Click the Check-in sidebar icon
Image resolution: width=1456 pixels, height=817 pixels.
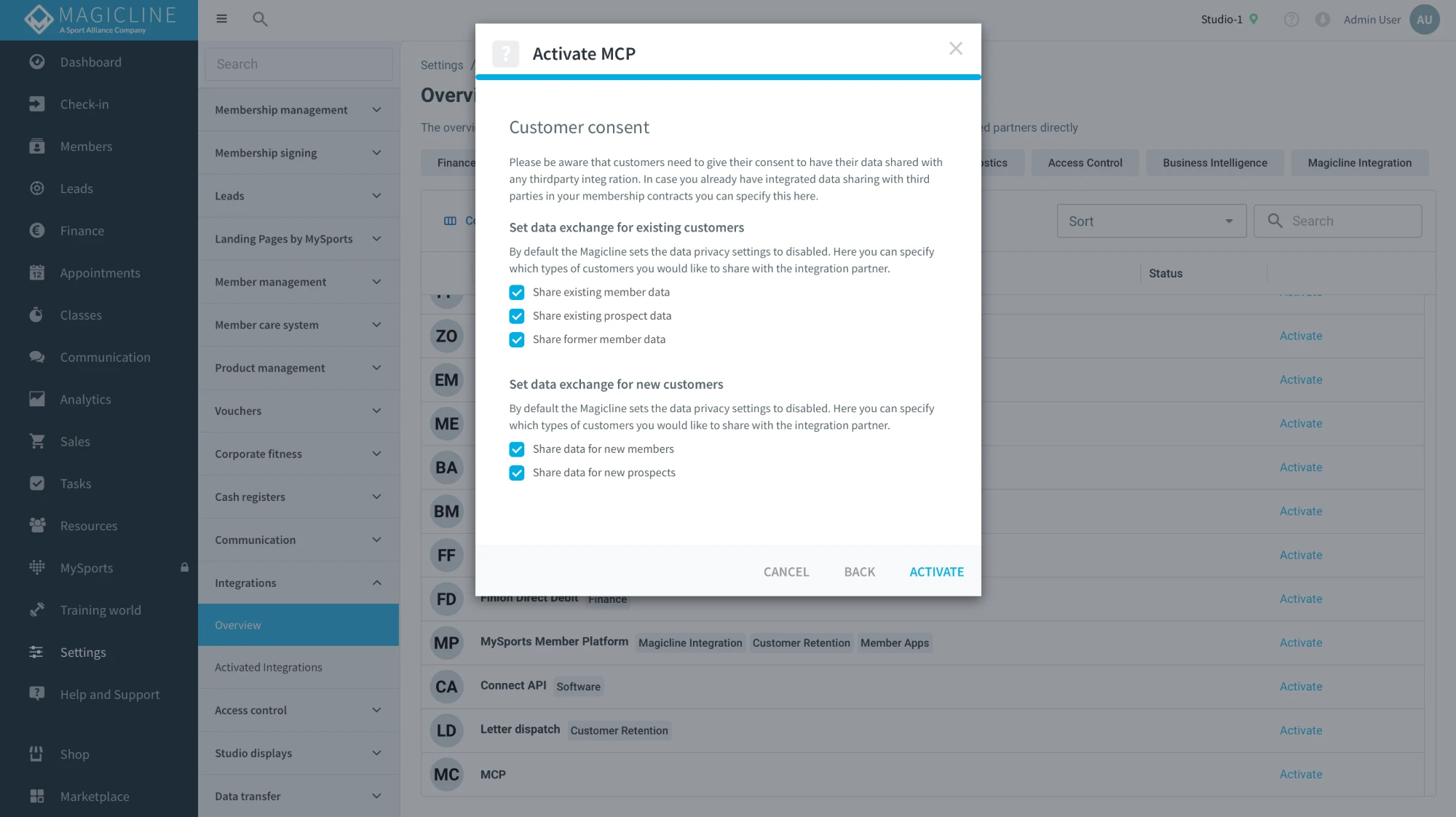(x=37, y=104)
